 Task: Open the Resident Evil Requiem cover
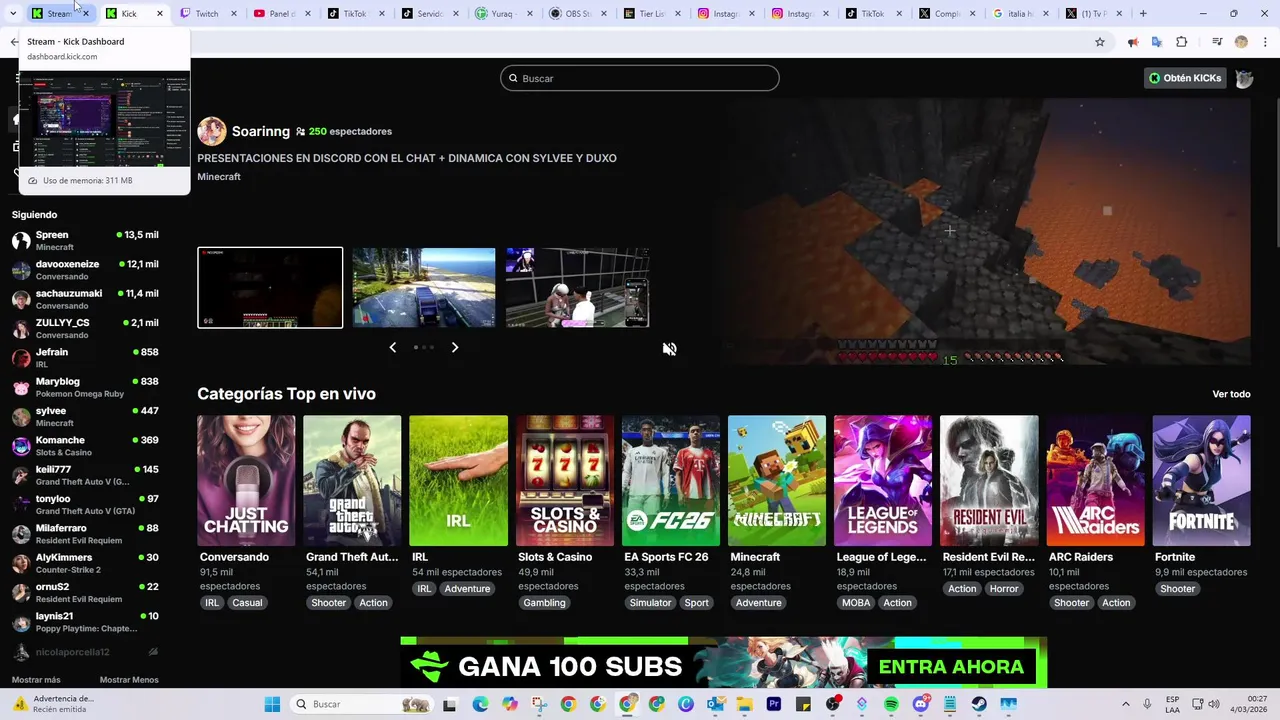point(989,481)
